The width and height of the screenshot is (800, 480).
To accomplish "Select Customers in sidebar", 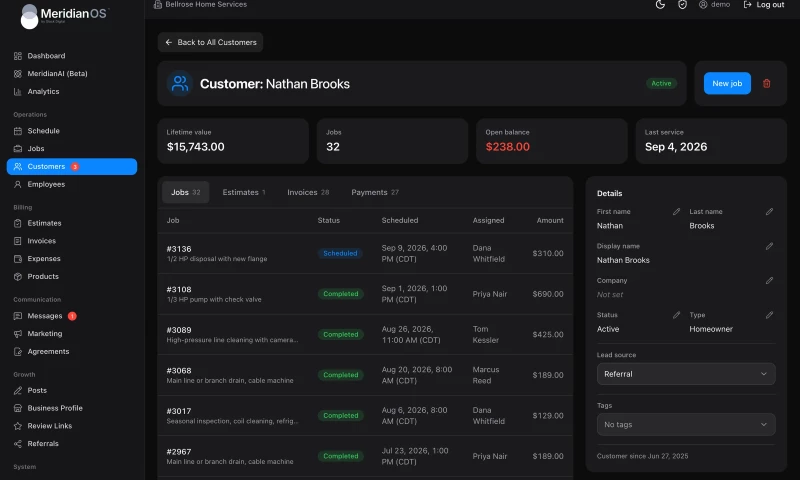I will pyautogui.click(x=72, y=166).
